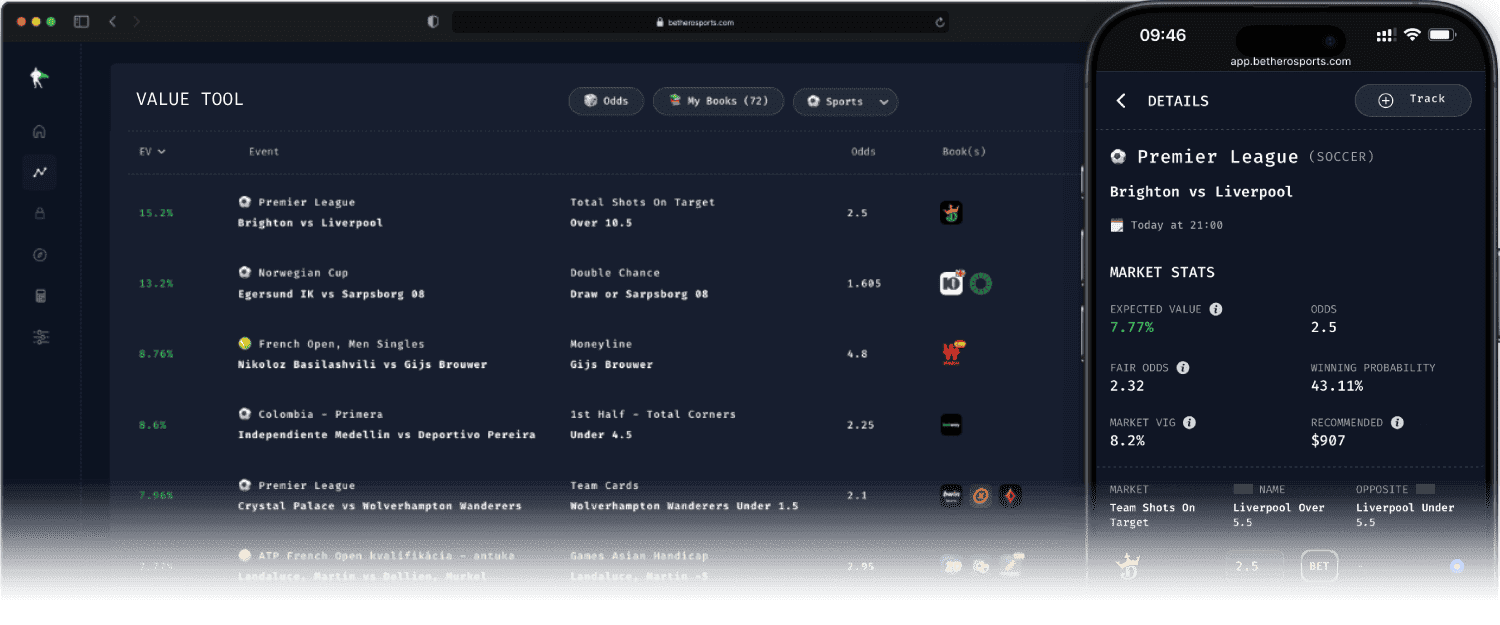
Task: Click the 'Wolverhampton Wanderers Under 1.5' selection
Action: [x=684, y=506]
